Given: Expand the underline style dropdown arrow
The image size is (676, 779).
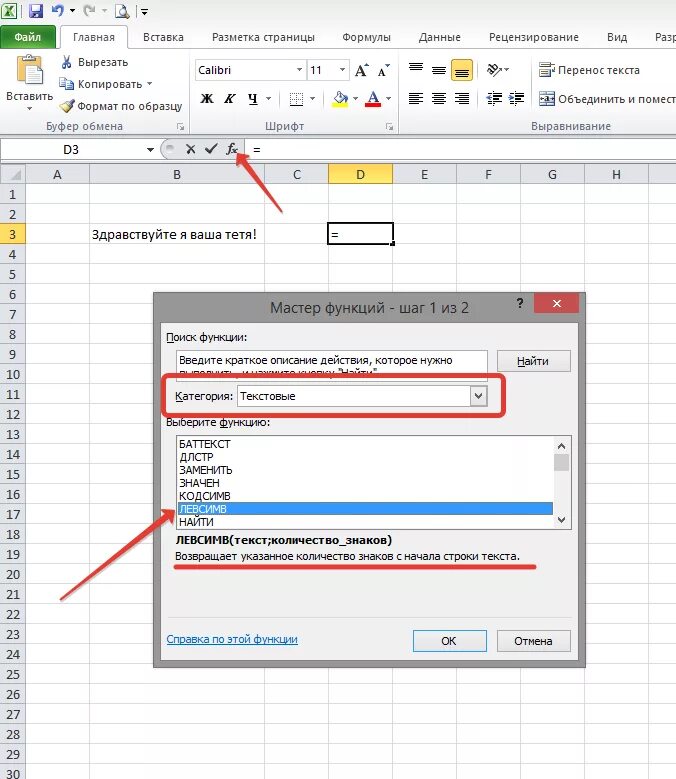Looking at the screenshot, I should pyautogui.click(x=268, y=98).
